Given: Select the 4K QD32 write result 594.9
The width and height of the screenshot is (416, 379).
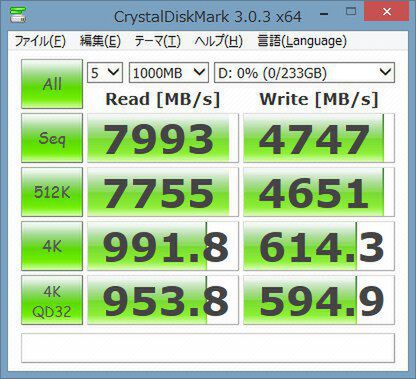Looking at the screenshot, I should click(319, 300).
